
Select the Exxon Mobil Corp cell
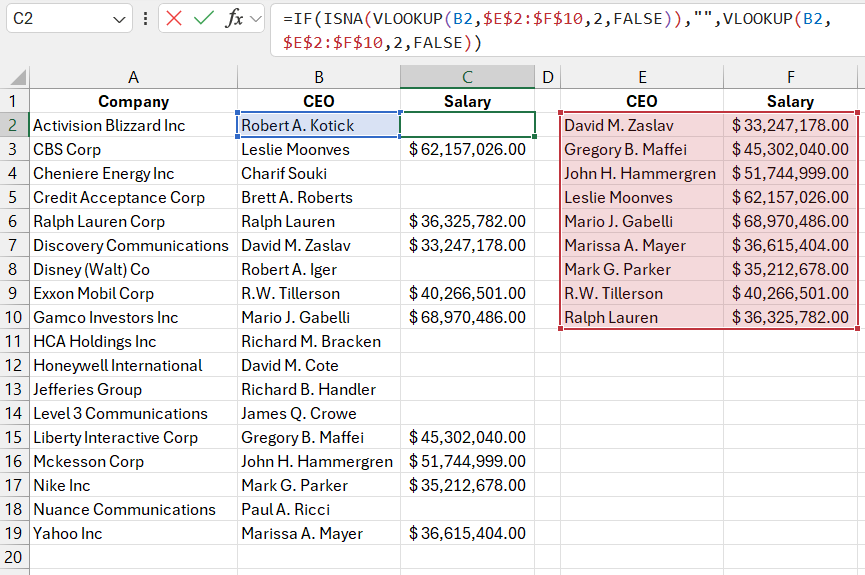click(133, 293)
